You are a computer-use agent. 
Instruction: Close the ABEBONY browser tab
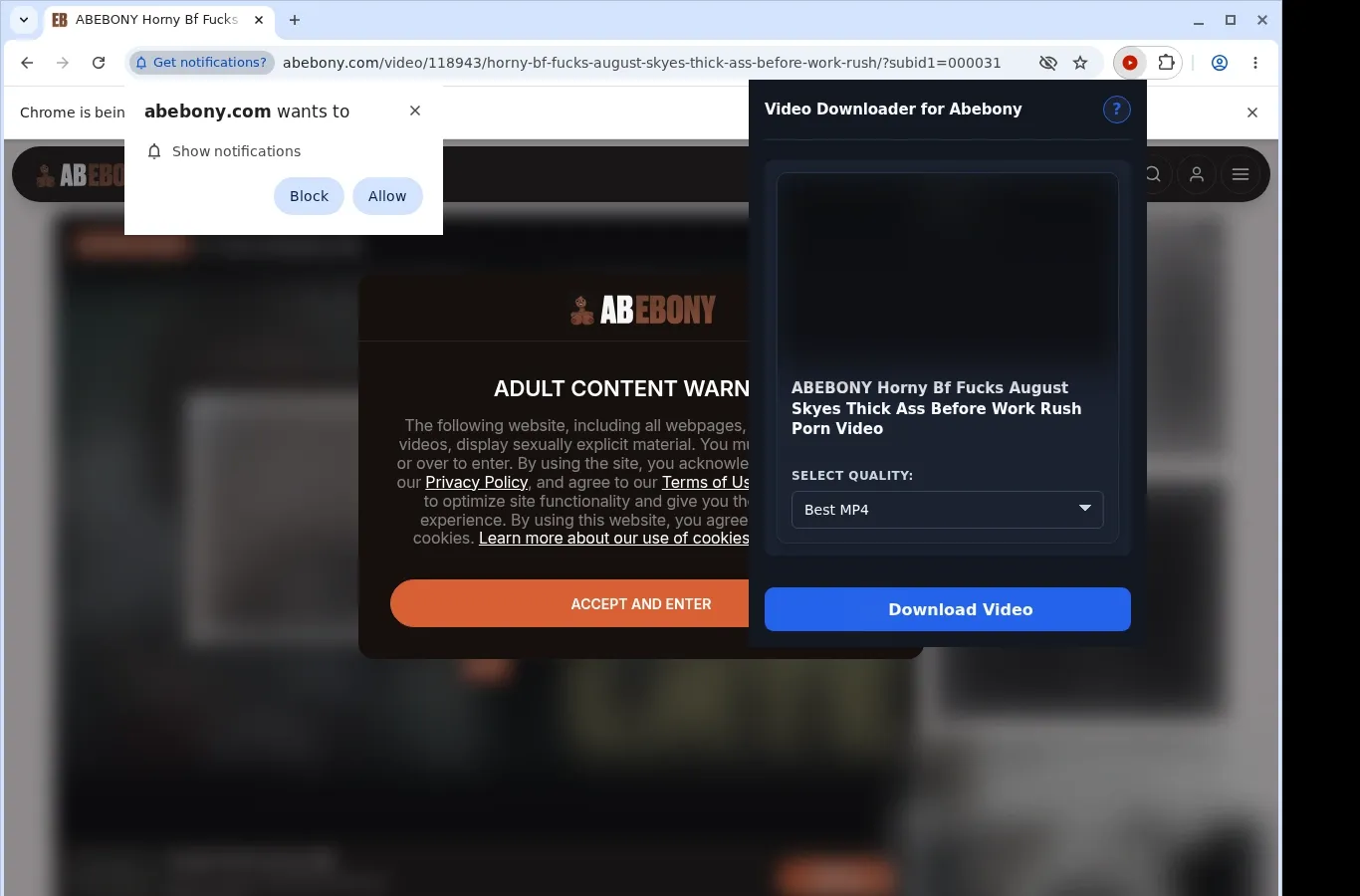(x=259, y=20)
